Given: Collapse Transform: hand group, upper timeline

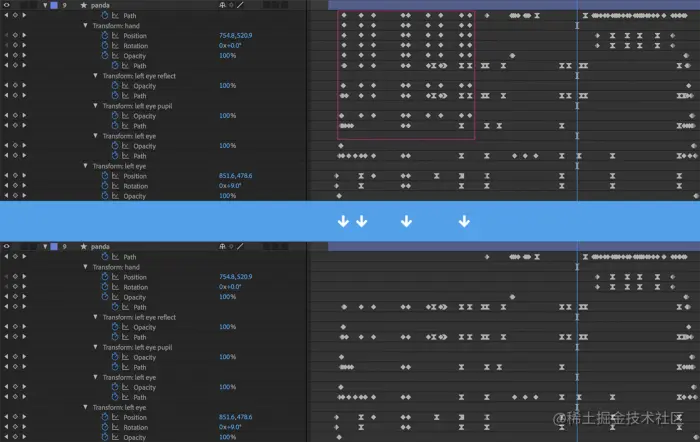Looking at the screenshot, I should (x=85, y=25).
